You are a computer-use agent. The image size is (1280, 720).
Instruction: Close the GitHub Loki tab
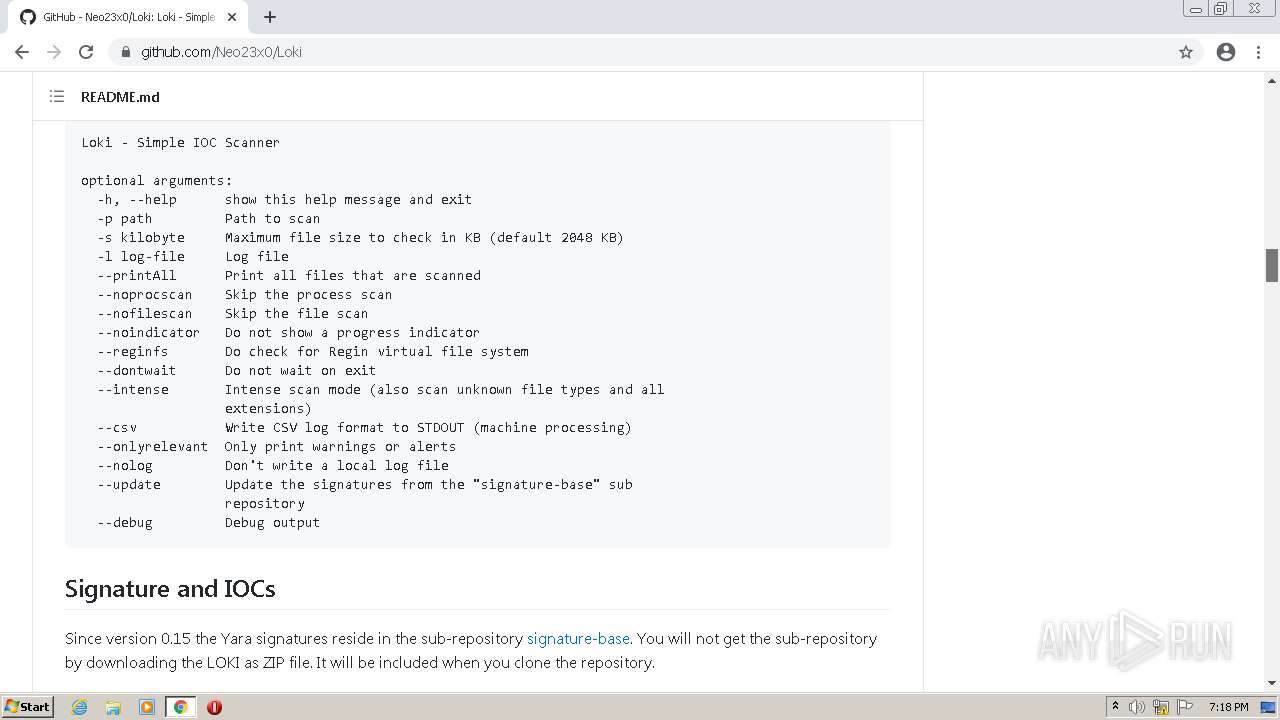232,17
